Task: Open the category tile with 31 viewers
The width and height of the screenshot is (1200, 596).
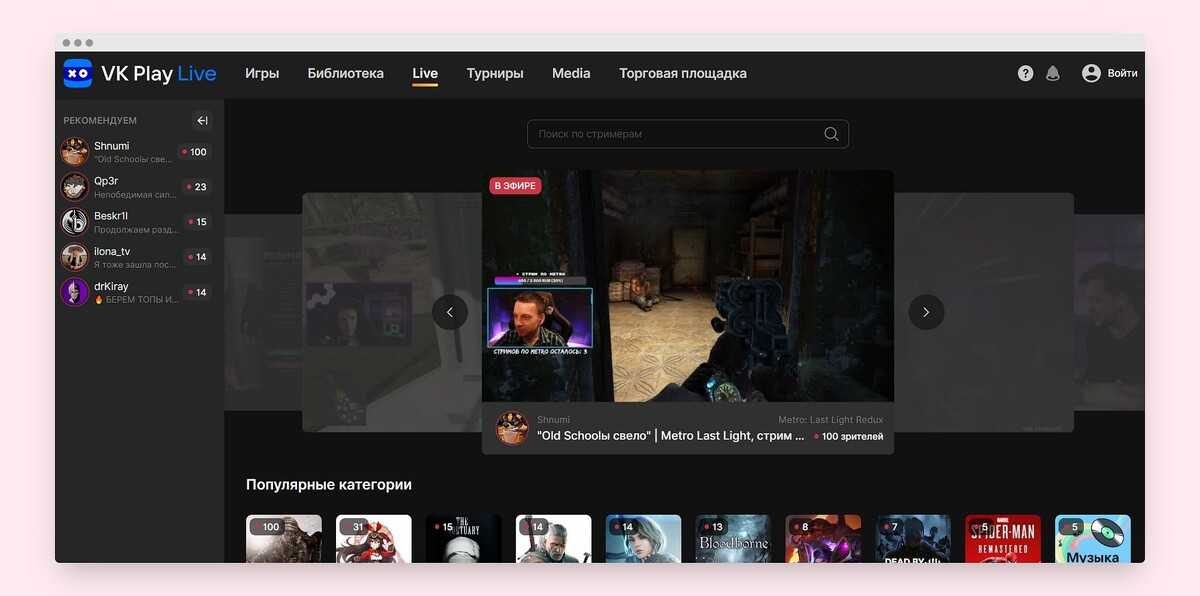Action: pyautogui.click(x=374, y=539)
